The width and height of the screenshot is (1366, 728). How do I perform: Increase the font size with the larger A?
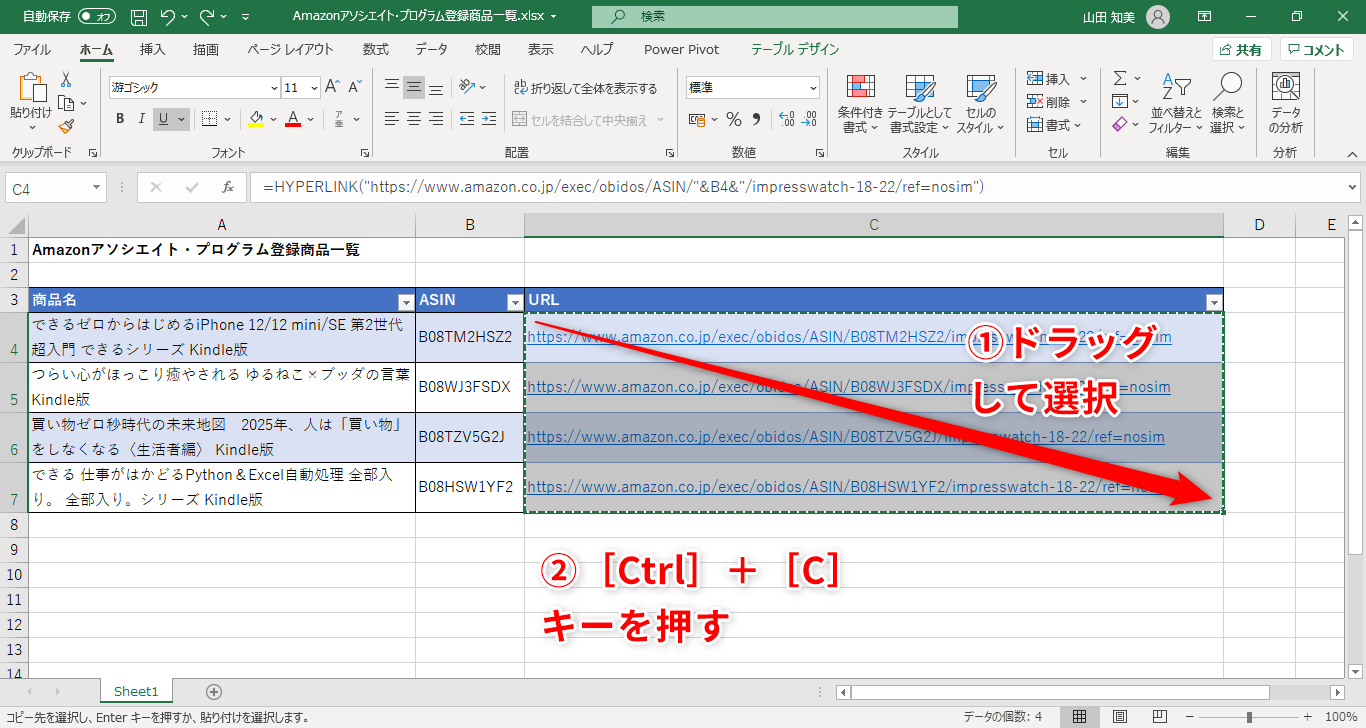(333, 87)
